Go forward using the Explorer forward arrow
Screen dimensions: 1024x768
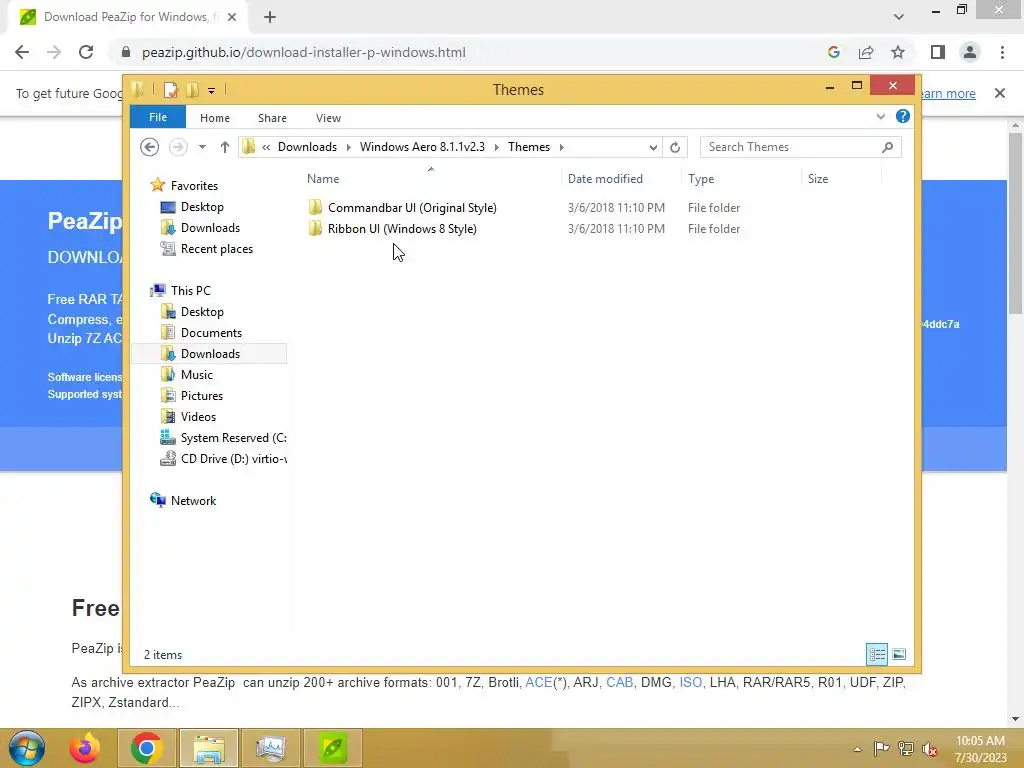tap(178, 147)
